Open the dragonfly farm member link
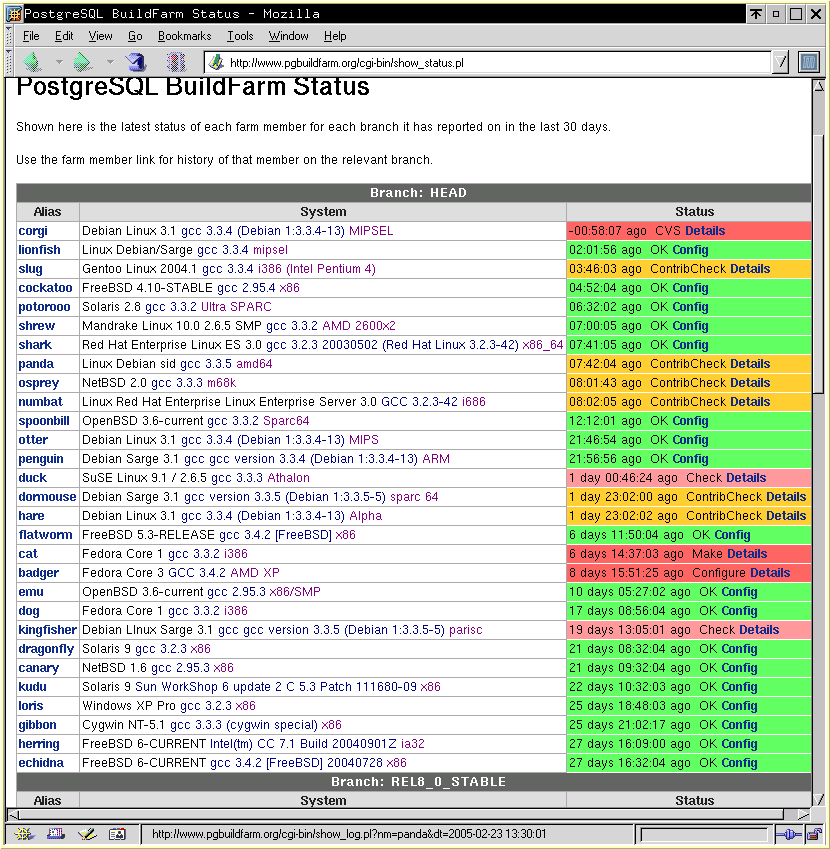 pos(46,649)
